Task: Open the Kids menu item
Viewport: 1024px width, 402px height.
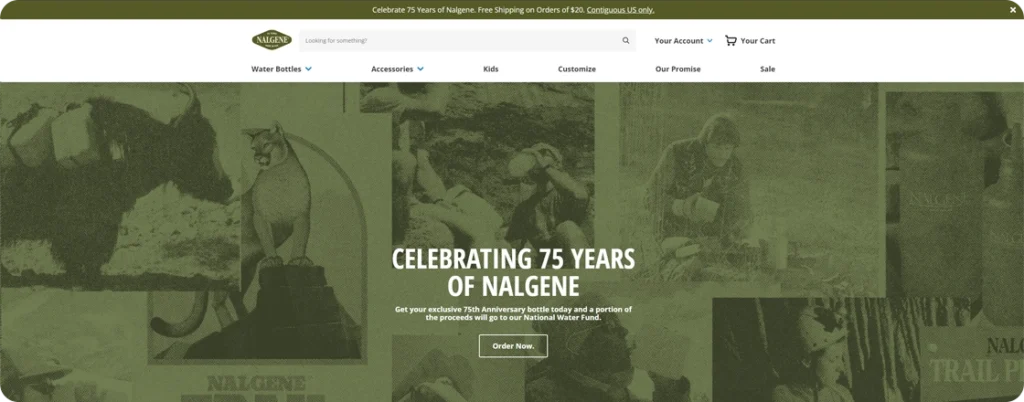Action: point(490,69)
